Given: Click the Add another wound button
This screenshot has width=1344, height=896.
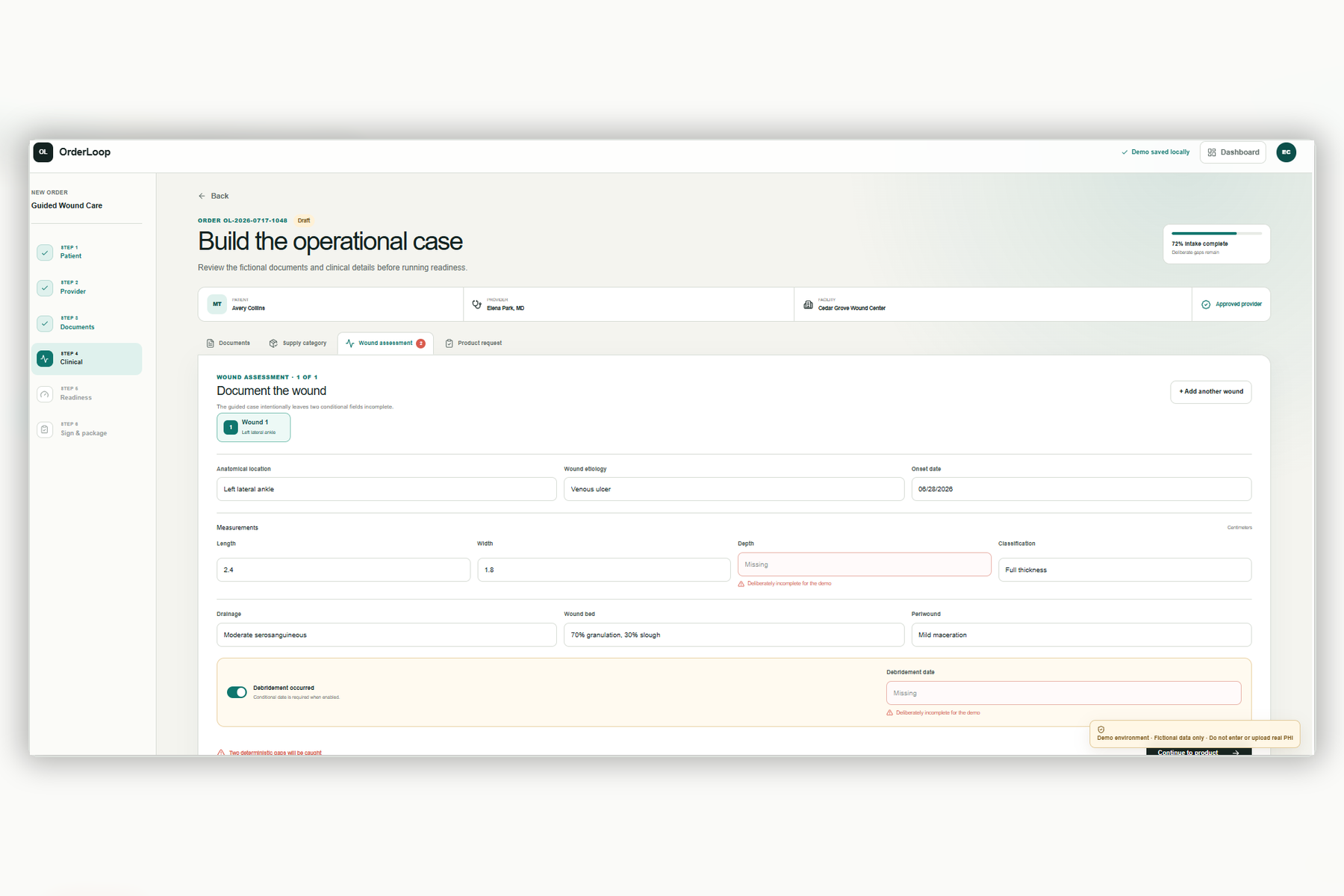Looking at the screenshot, I should pos(1210,392).
